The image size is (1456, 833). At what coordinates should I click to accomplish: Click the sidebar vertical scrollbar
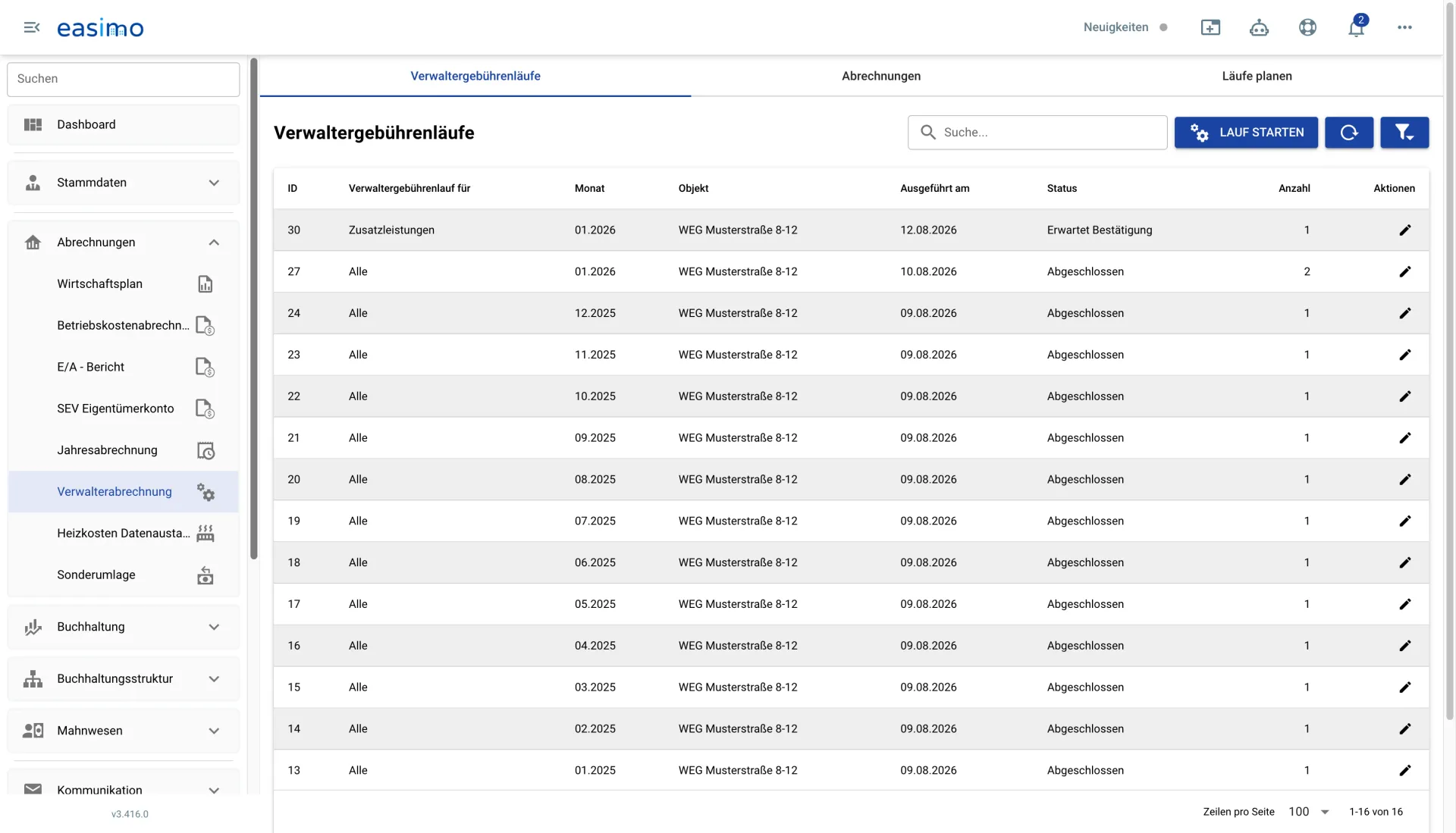click(x=254, y=308)
